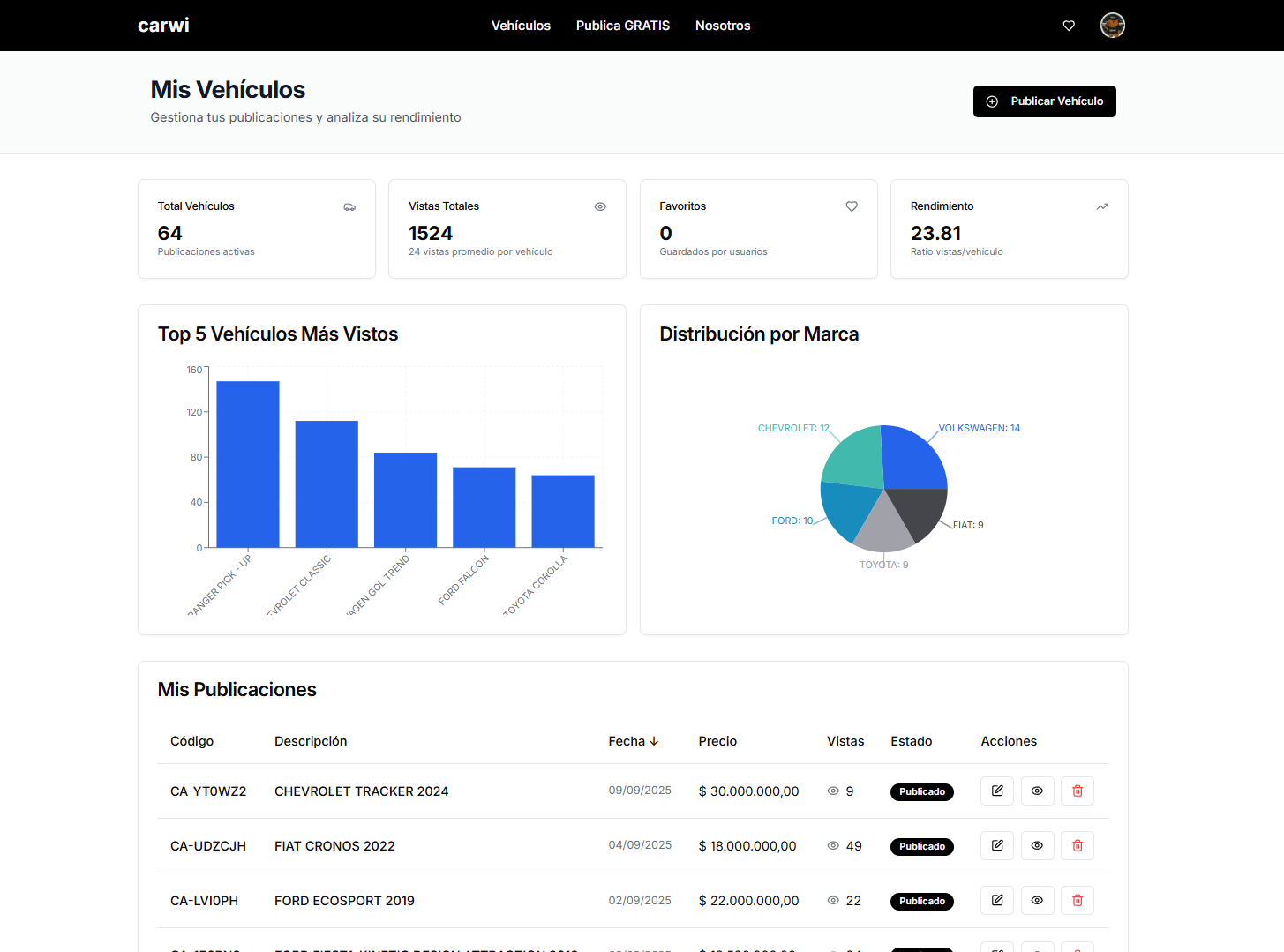The height and width of the screenshot is (952, 1284).
Task: Delete the FORD ECOSPORT 2019 listing
Action: 1078,901
